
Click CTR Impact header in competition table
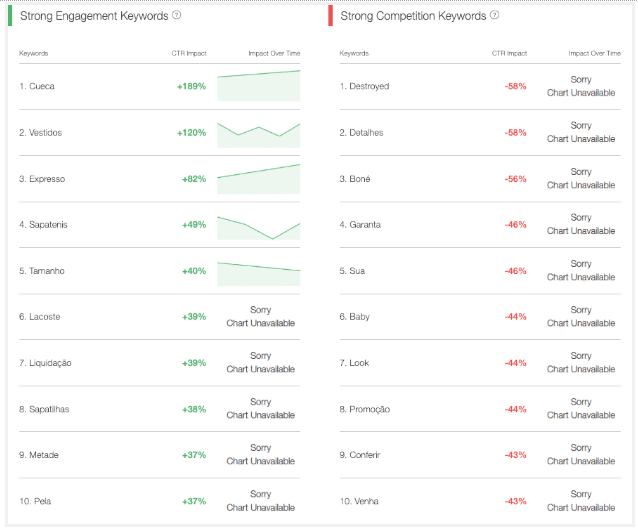click(509, 53)
